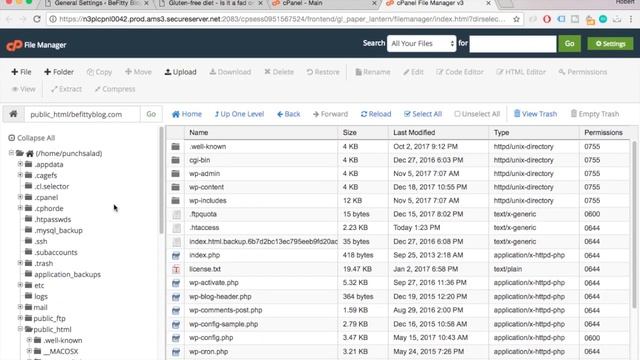Expand the etc folder
The image size is (640, 360).
point(20,285)
